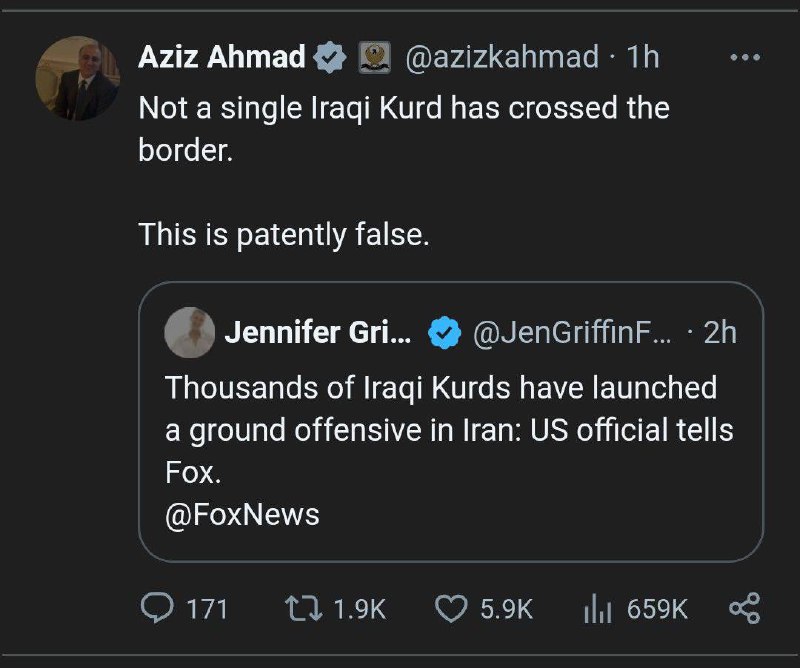Click the affiliation emblem badge near @azizkahmad
The width and height of the screenshot is (800, 668).
pyautogui.click(x=370, y=58)
